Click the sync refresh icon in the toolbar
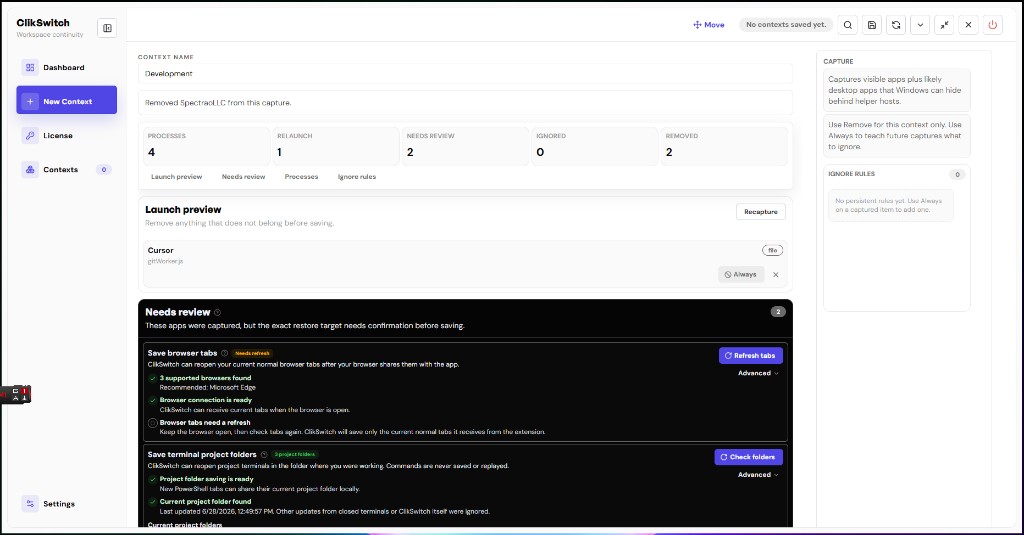 click(896, 25)
